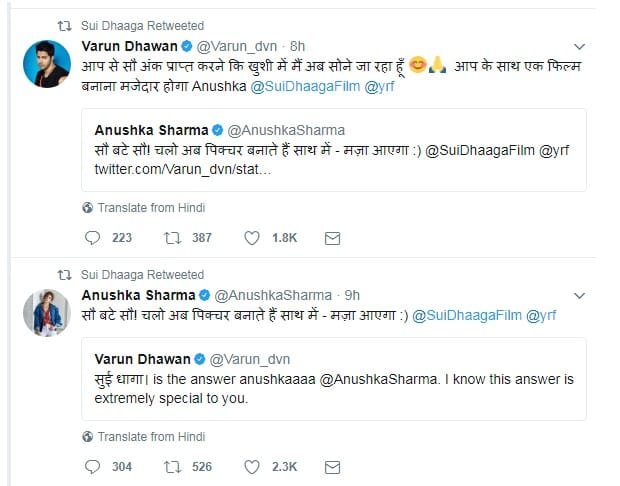
Task: Send Varun Dhawan's tweet via direct message
Action: (x=333, y=238)
